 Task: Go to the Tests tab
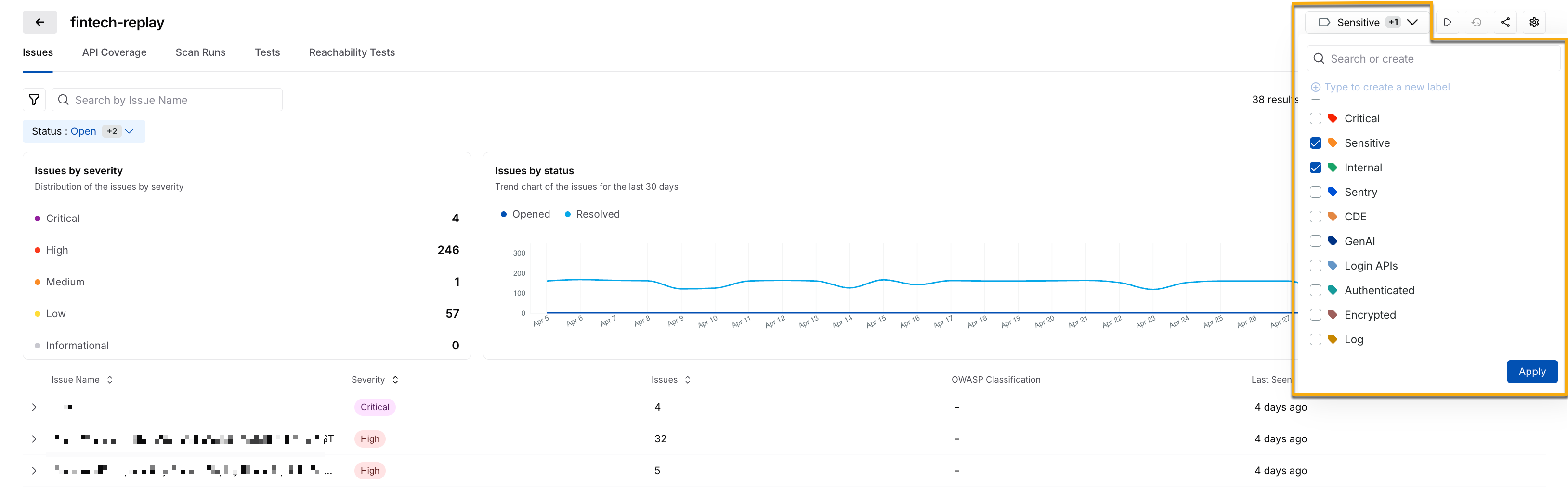(x=267, y=52)
